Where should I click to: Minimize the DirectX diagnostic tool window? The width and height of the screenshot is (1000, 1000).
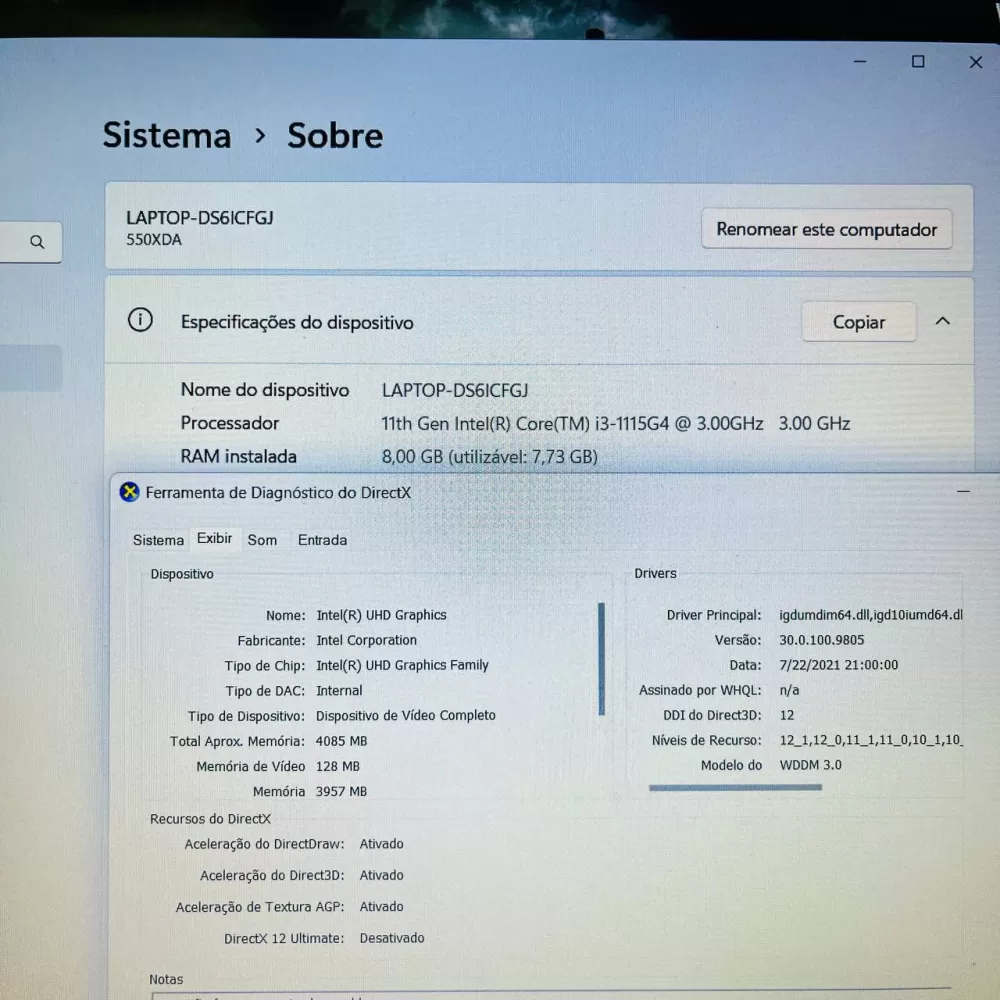coord(963,492)
